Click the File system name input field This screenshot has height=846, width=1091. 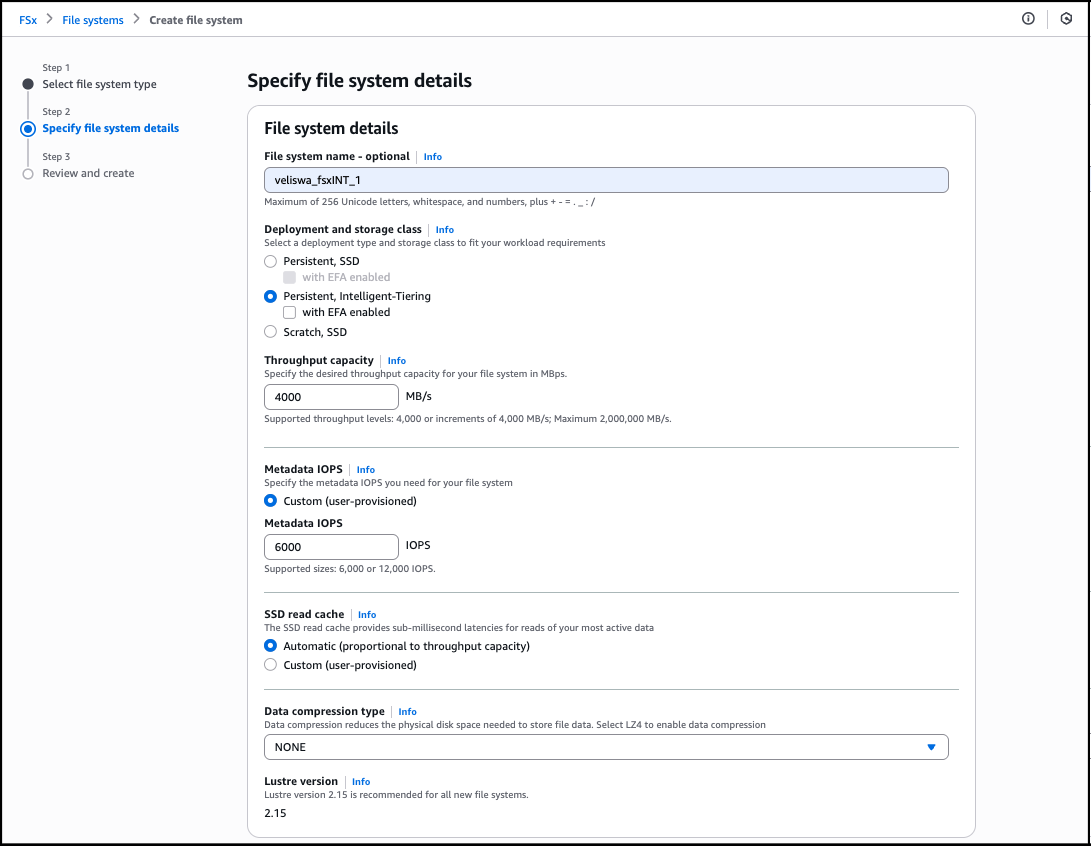pos(606,180)
